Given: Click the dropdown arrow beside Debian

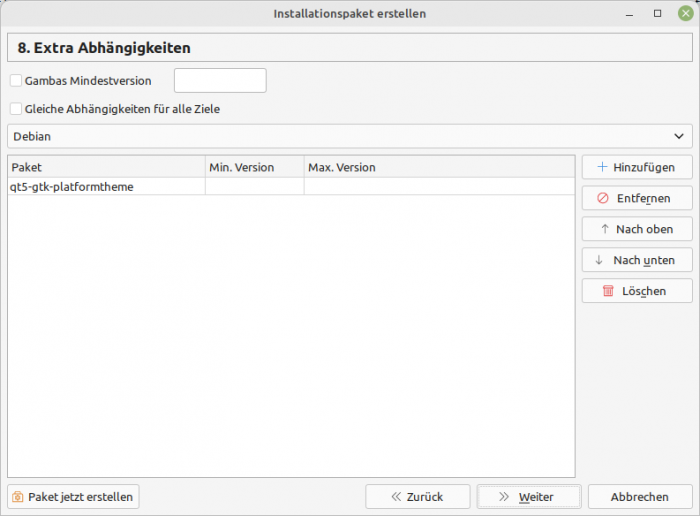Looking at the screenshot, I should 680,136.
